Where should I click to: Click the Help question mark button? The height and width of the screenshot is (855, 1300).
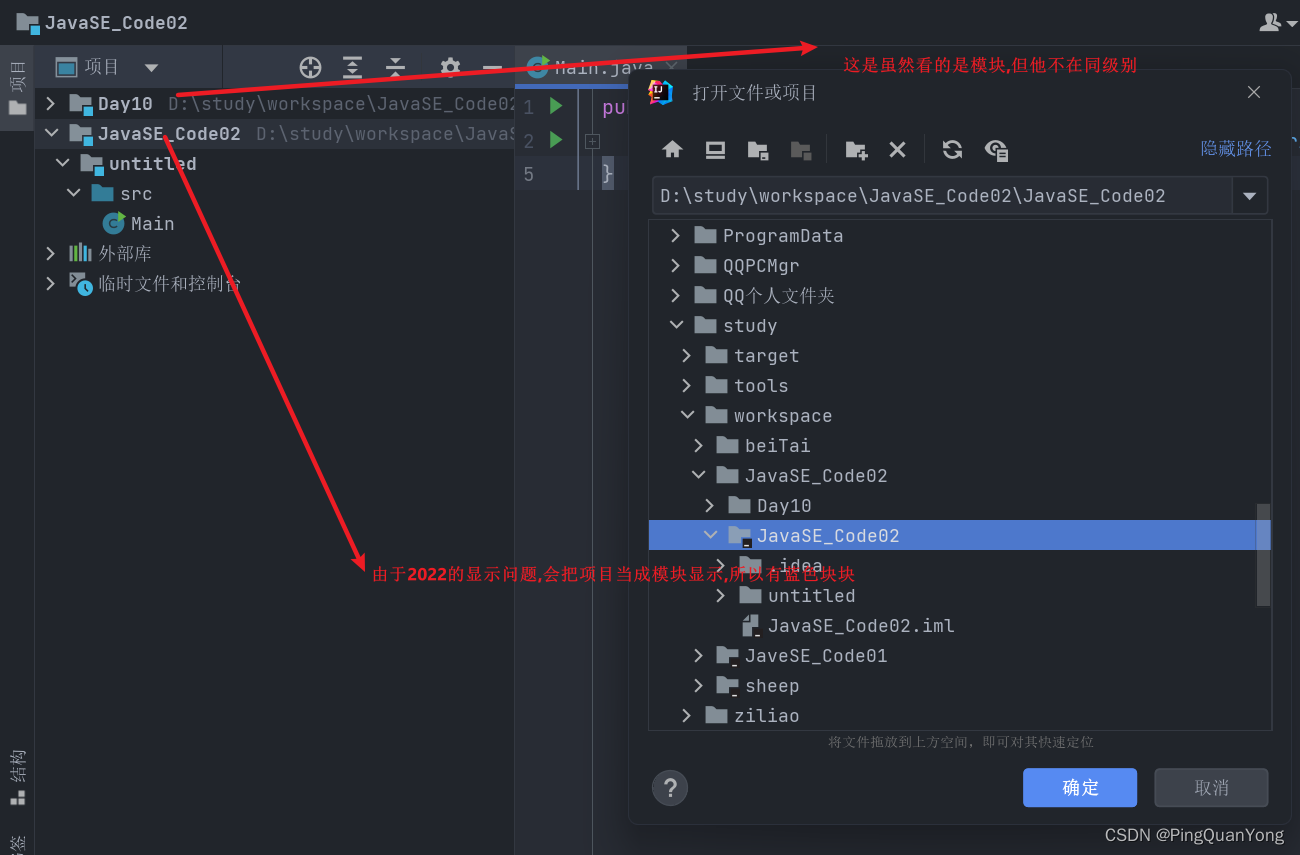[670, 787]
